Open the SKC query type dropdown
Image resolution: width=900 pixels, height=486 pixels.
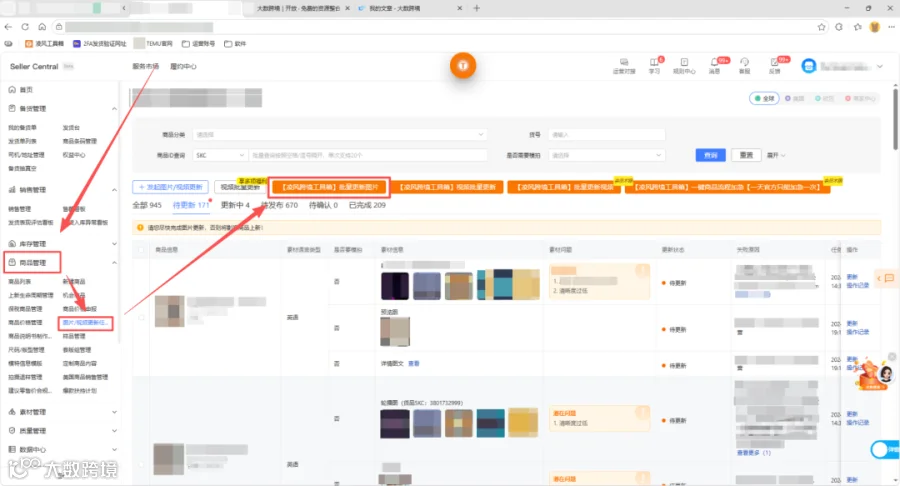click(x=220, y=155)
